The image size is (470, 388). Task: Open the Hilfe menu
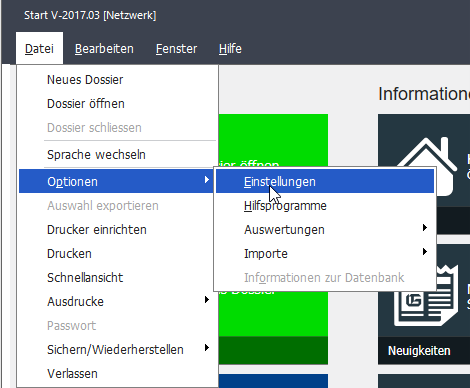coord(230,49)
